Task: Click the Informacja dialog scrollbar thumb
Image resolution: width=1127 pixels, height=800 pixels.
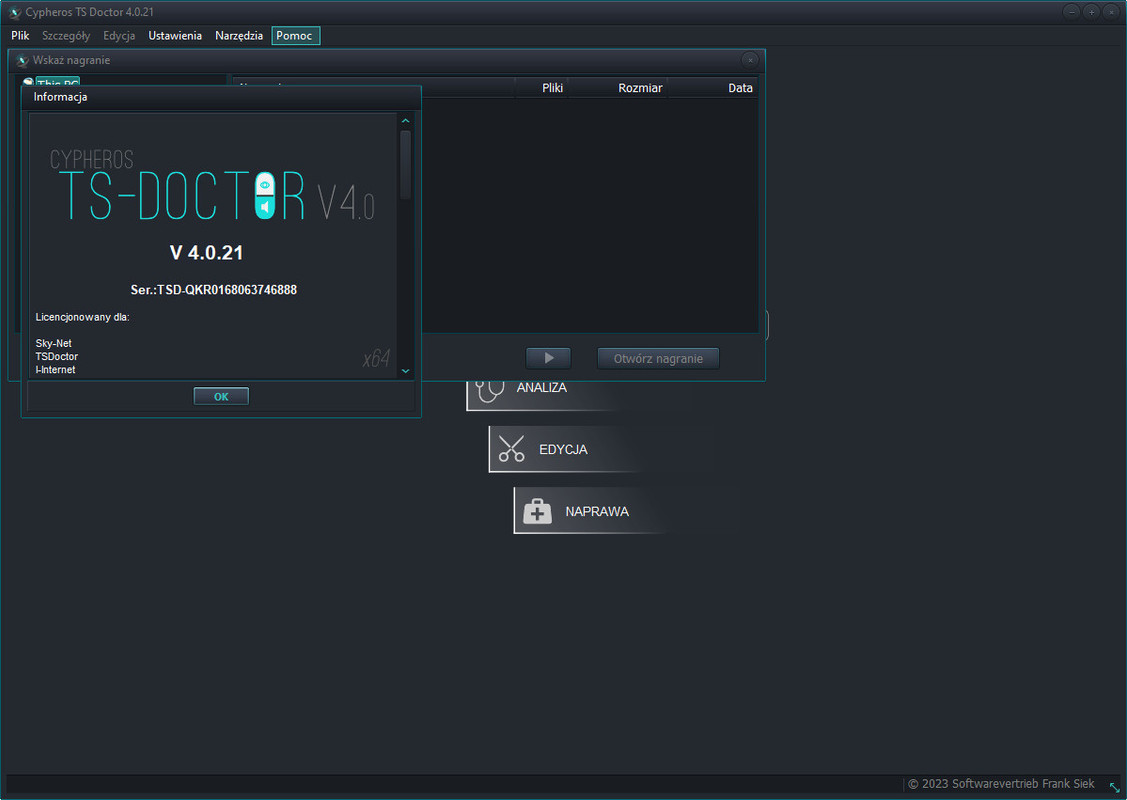Action: (x=405, y=164)
